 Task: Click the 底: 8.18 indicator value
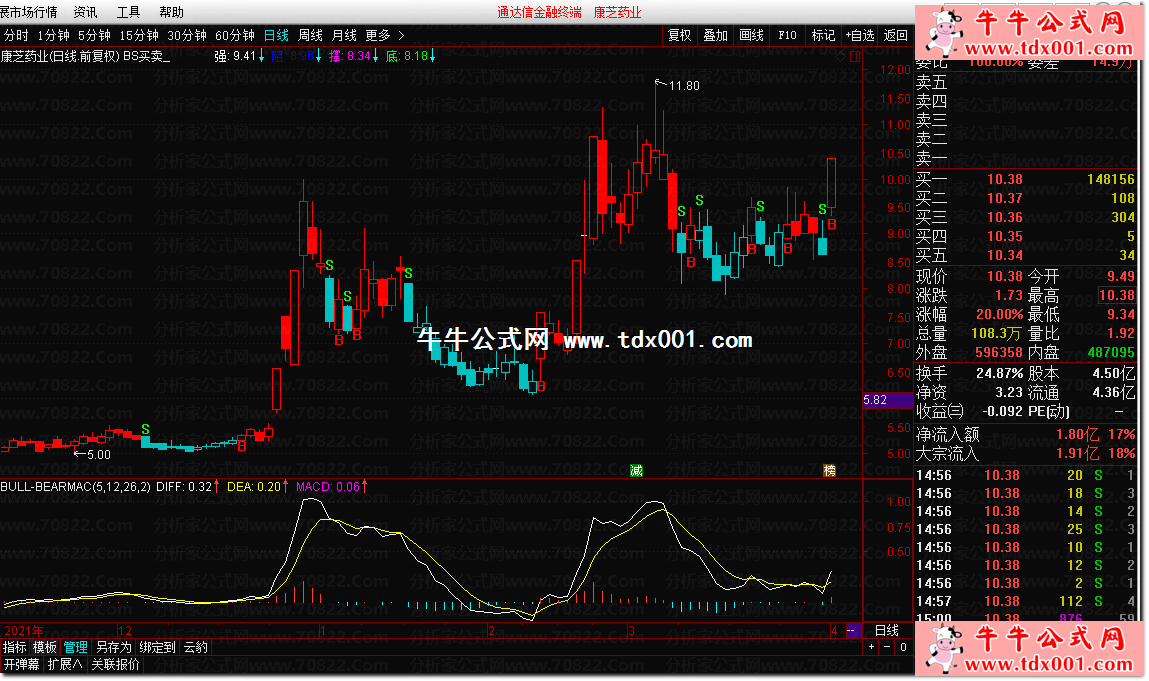pos(410,56)
